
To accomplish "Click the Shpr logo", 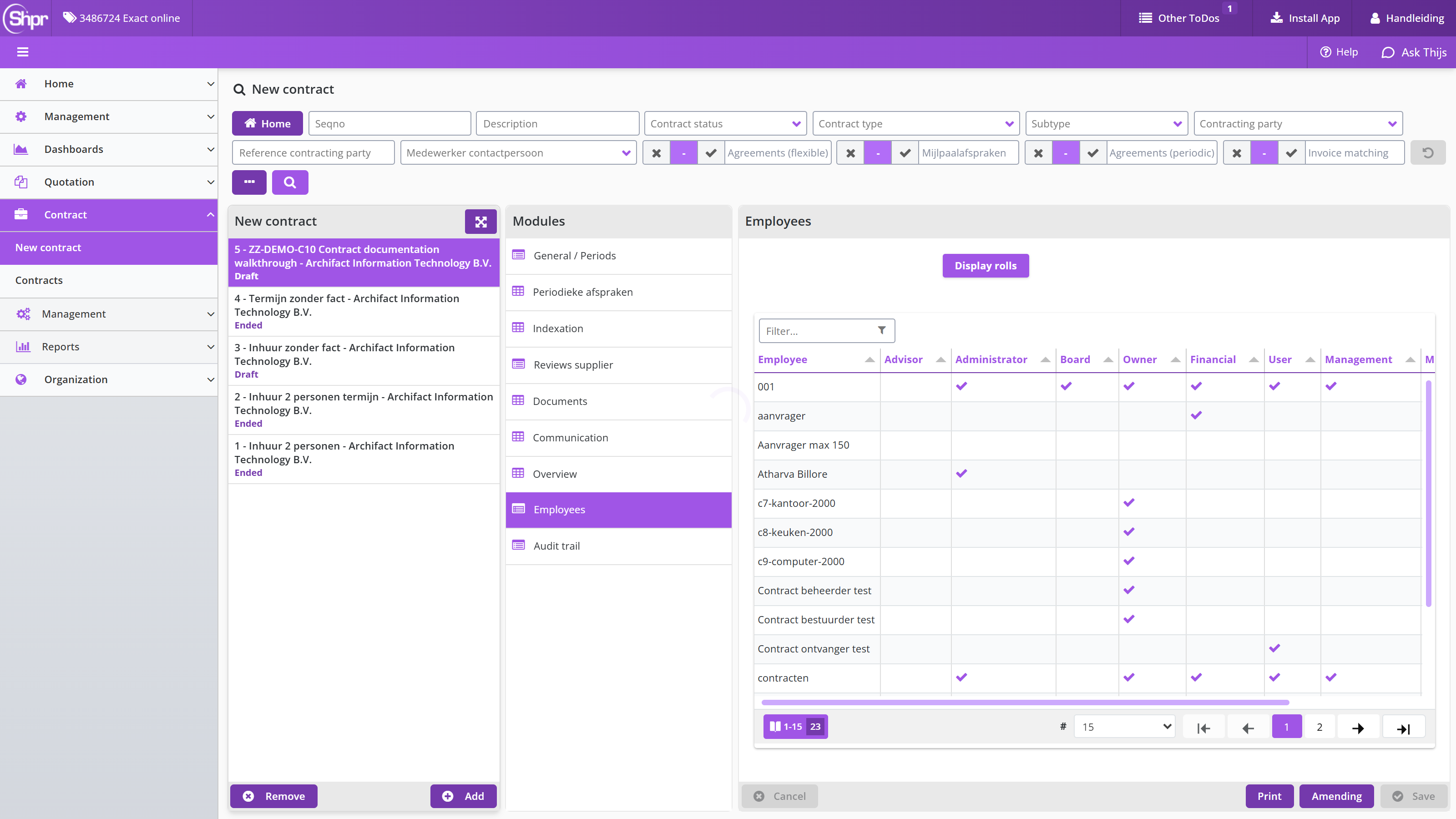I will tap(25, 18).
